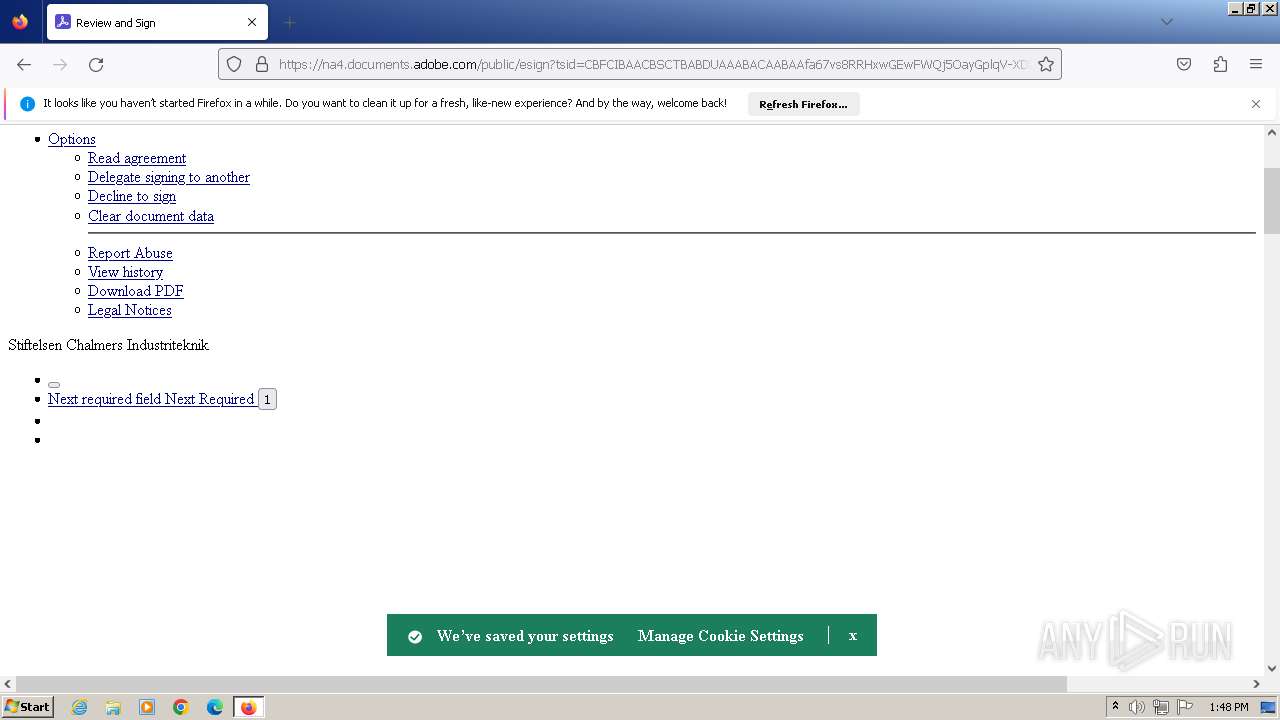
Task: Bookmark this page with the star
Action: pos(1046,64)
